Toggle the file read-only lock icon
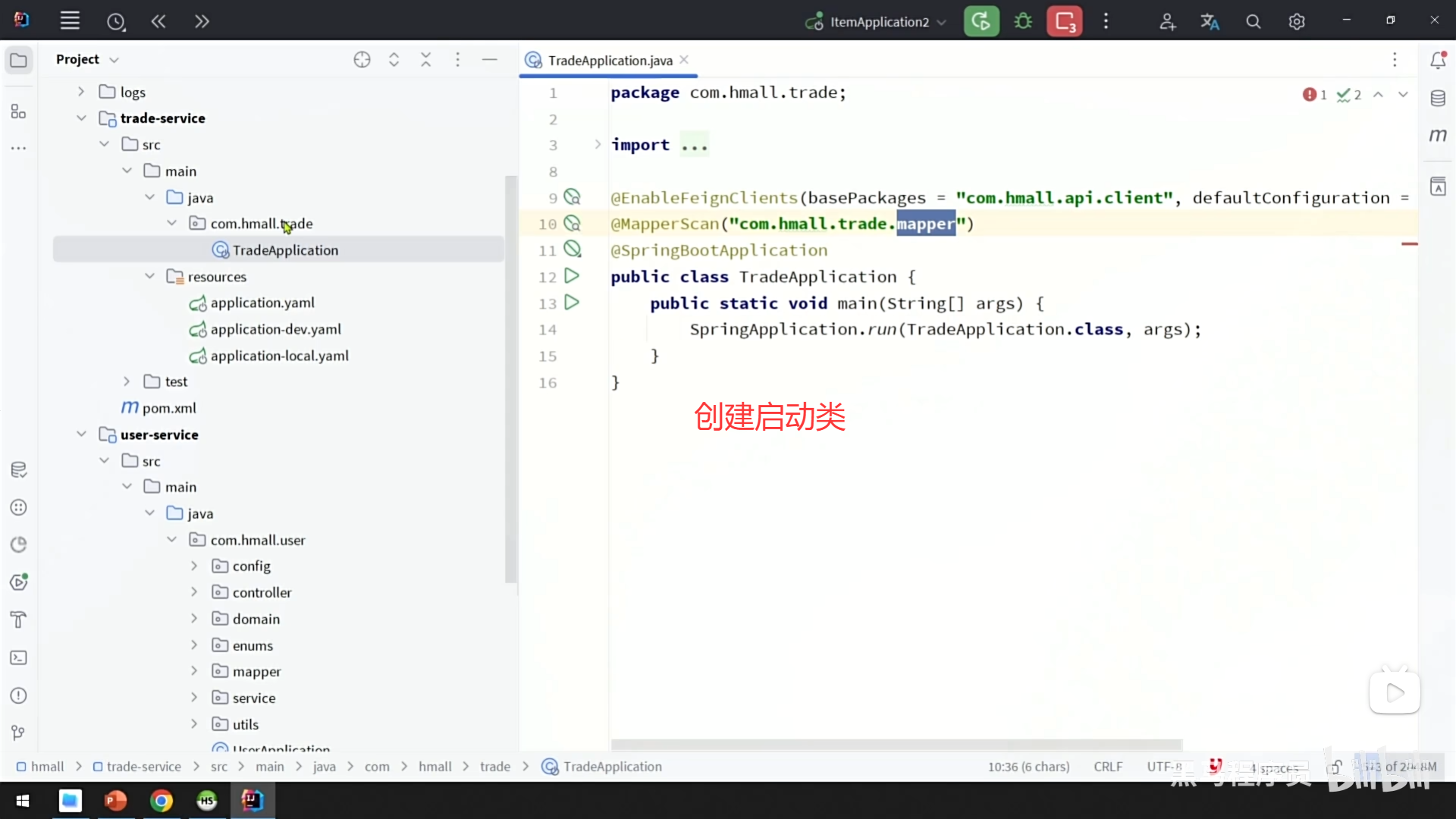The height and width of the screenshot is (819, 1456). [x=1335, y=767]
